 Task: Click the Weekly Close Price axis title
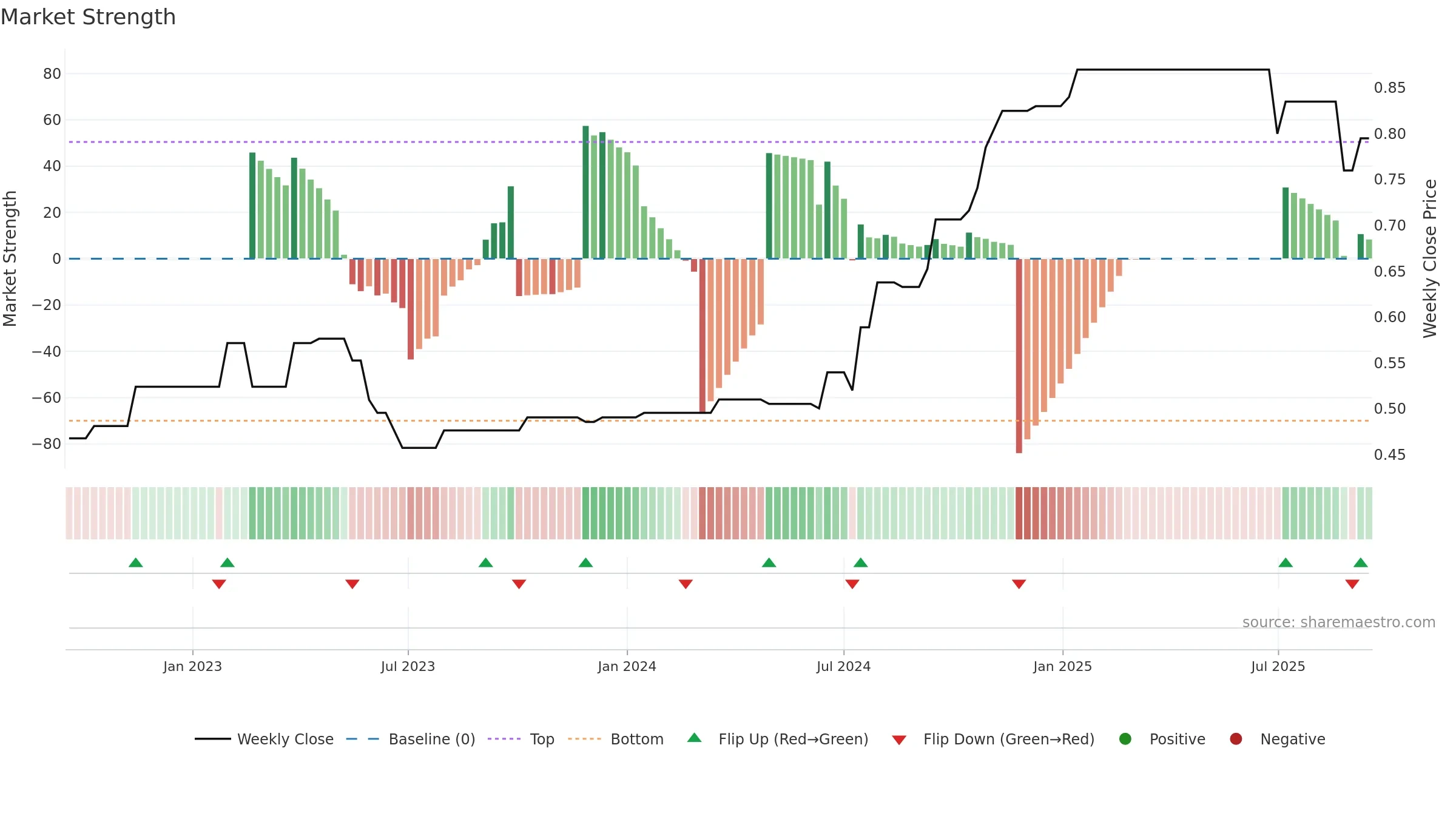click(1430, 258)
